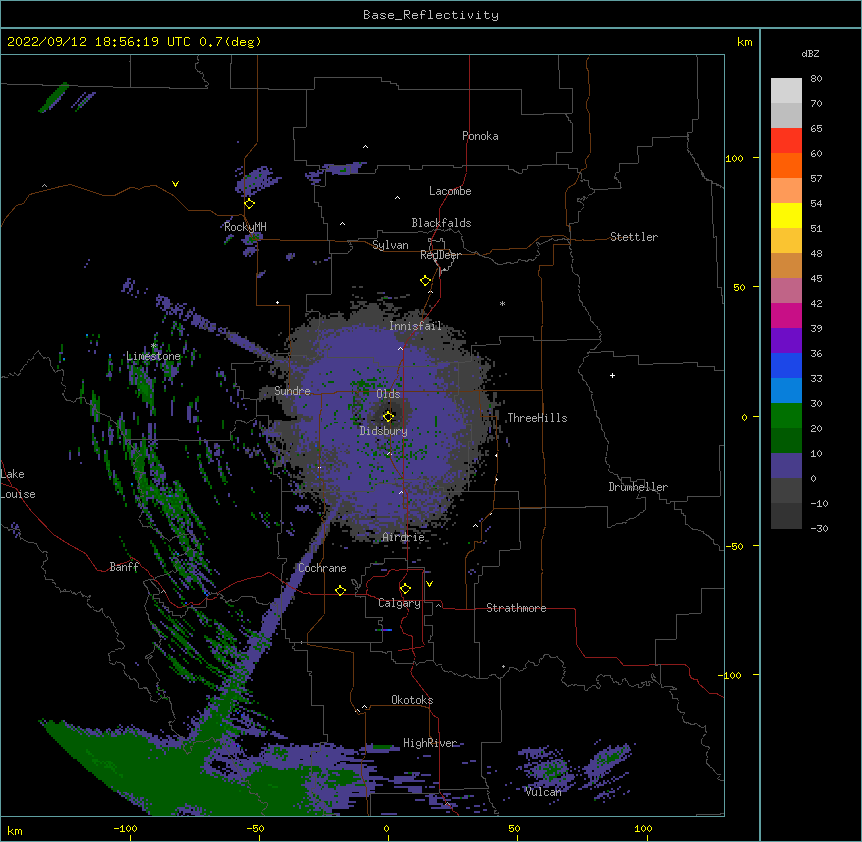
Task: Click the Limestone label
Action: click(x=153, y=356)
